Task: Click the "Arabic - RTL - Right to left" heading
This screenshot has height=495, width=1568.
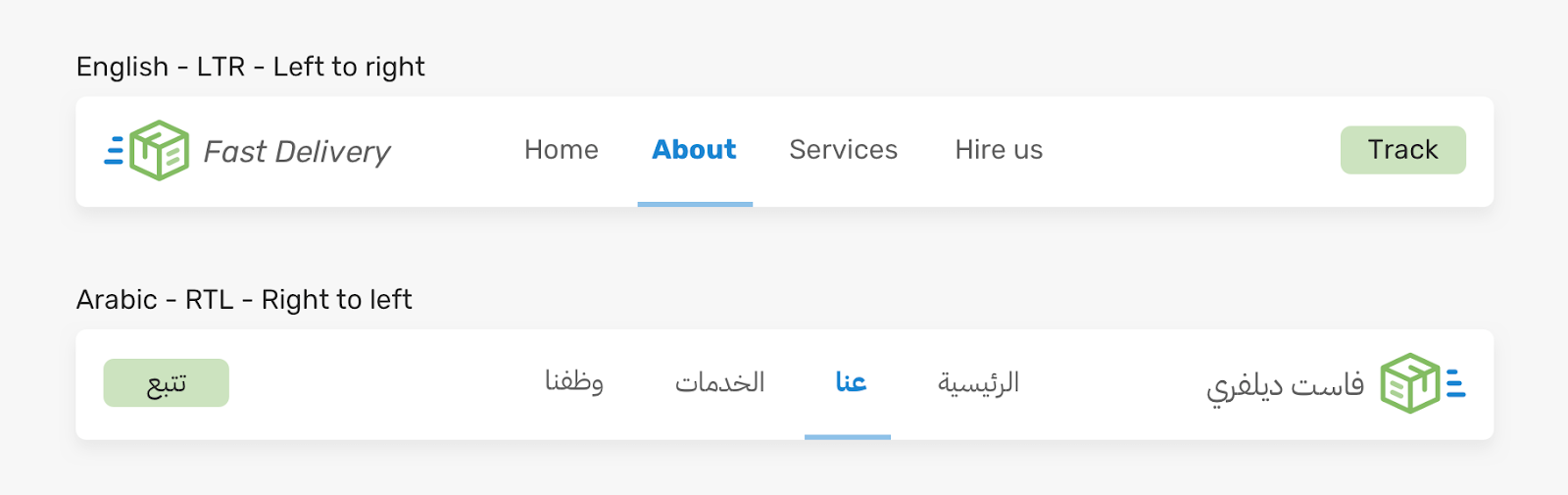Action: pos(244,300)
